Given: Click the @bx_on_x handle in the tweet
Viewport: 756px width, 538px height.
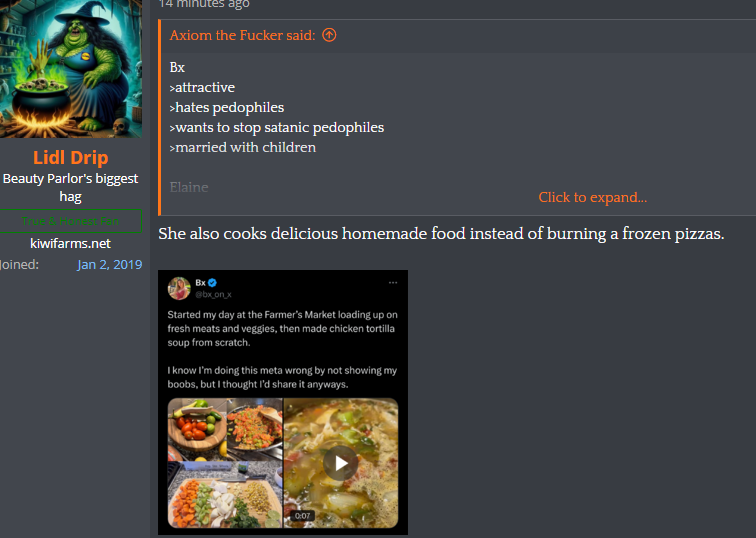Looking at the screenshot, I should pos(213,294).
